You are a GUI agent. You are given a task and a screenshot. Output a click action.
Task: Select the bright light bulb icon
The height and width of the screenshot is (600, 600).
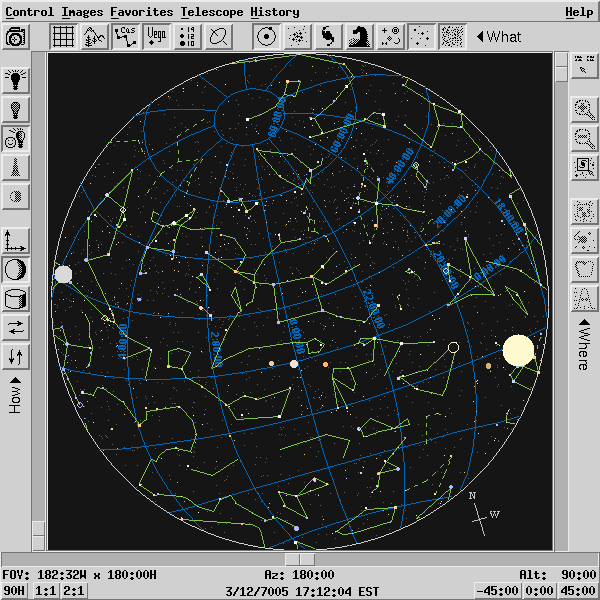(x=17, y=80)
